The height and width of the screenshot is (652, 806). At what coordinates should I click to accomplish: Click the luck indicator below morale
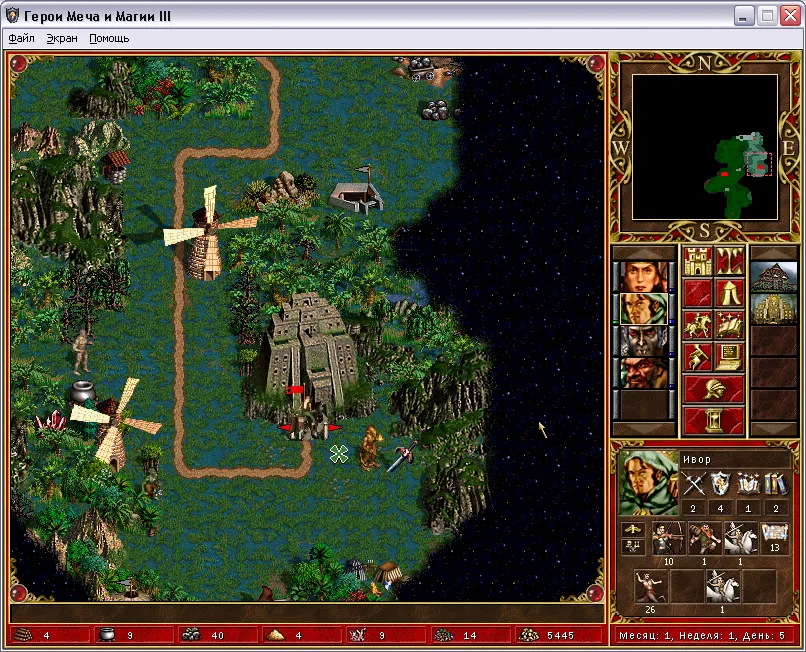633,546
